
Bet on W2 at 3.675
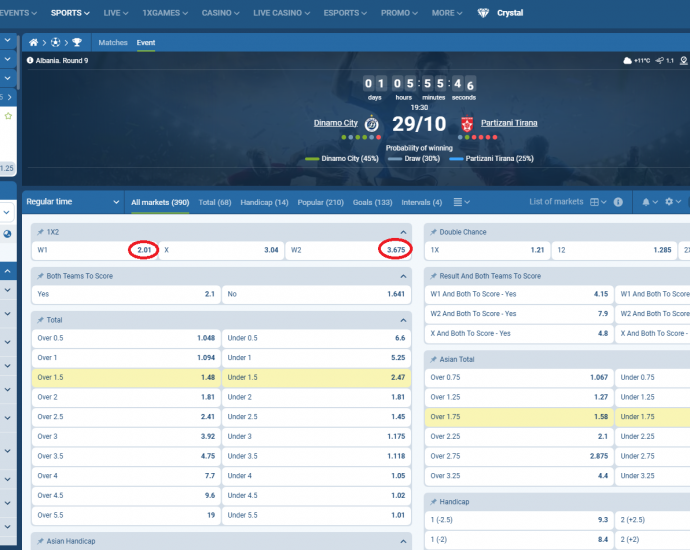point(348,250)
